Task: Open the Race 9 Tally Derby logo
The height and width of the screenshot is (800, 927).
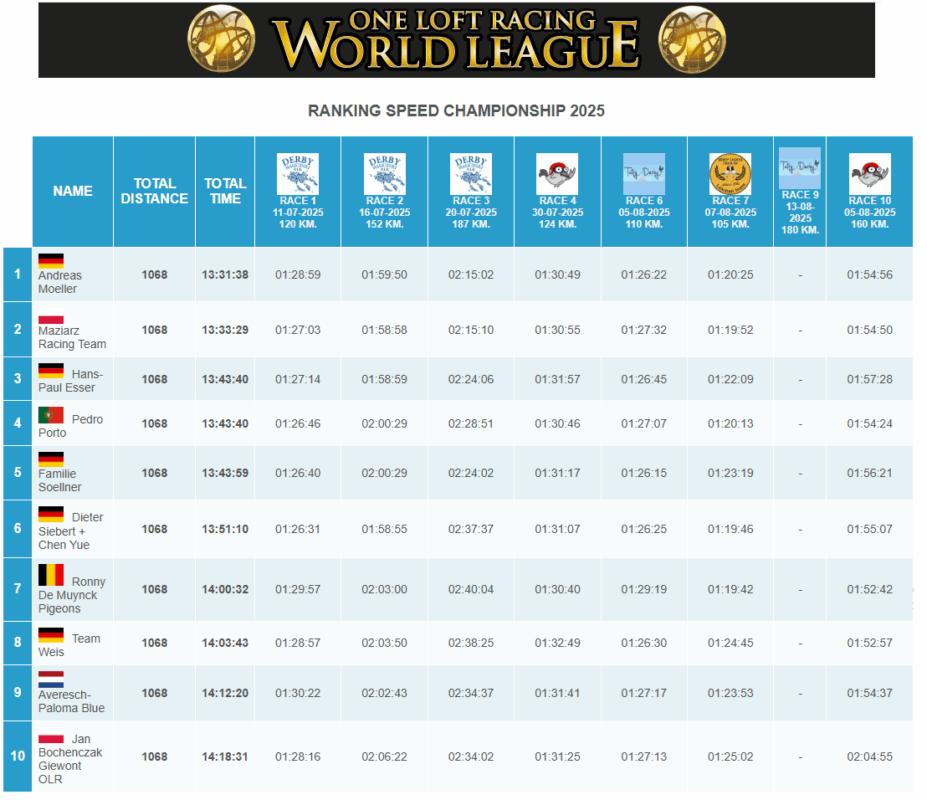Action: pyautogui.click(x=800, y=168)
